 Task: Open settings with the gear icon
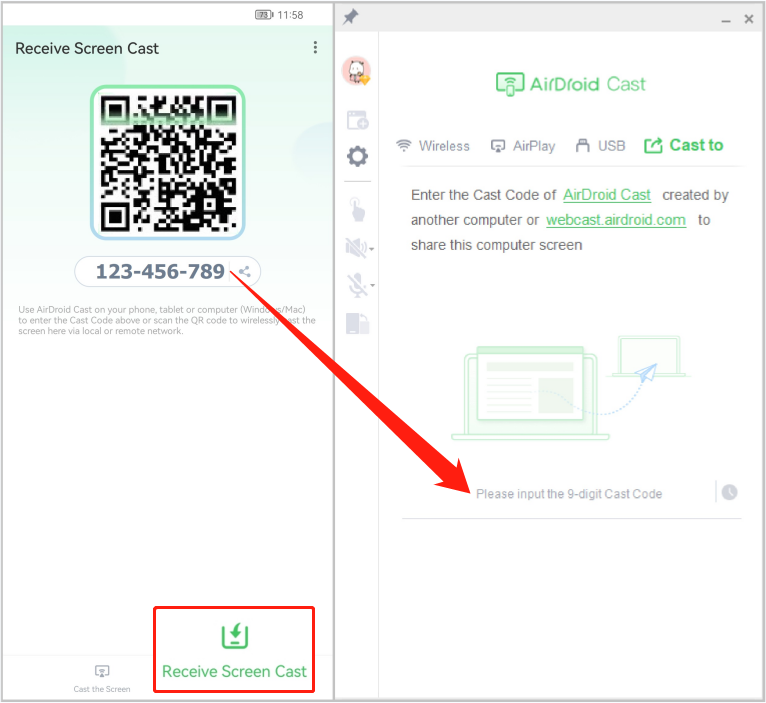(x=357, y=156)
